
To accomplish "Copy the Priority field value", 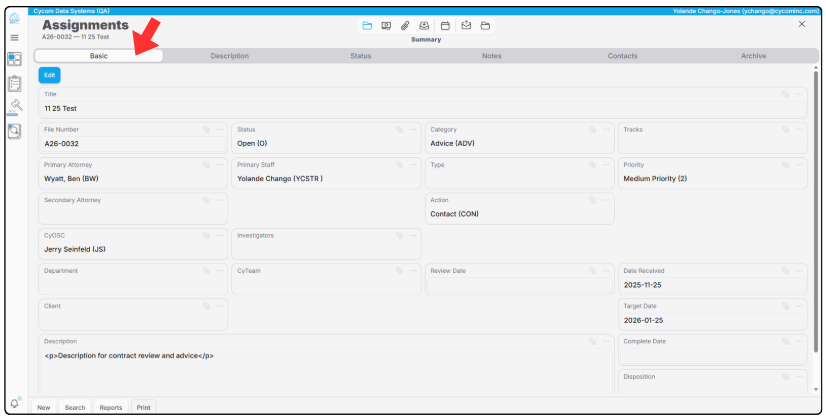I will point(785,164).
